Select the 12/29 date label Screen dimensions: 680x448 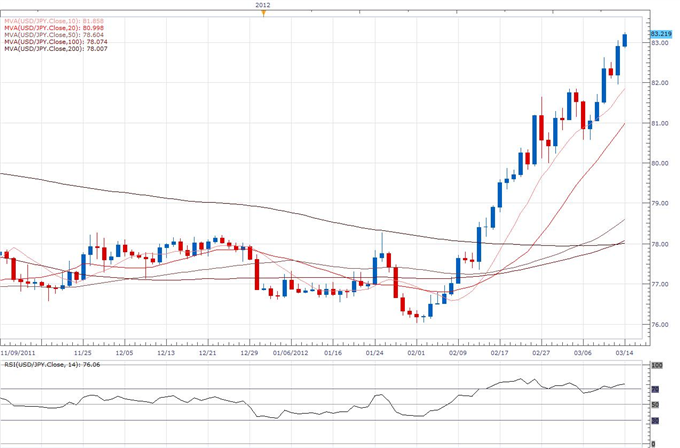coord(248,352)
